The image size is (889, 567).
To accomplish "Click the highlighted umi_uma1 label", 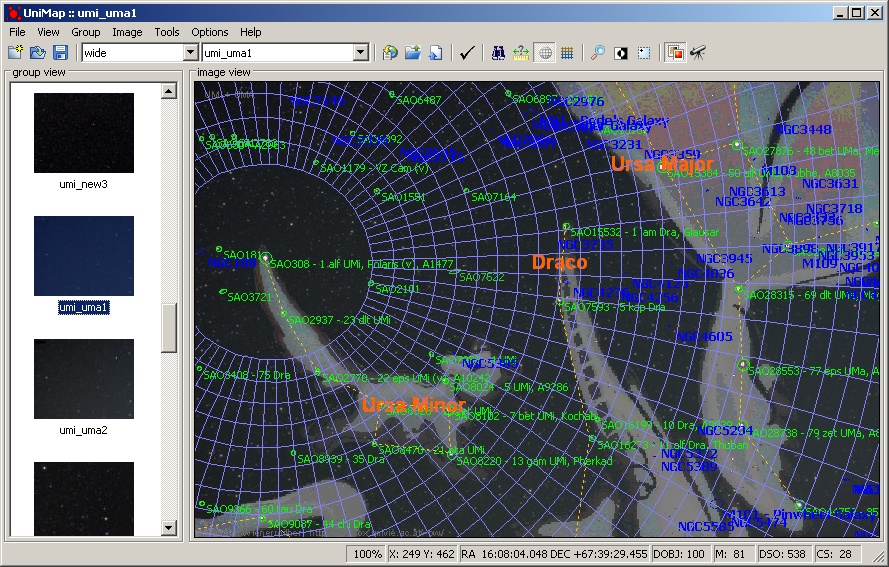I will 83,307.
